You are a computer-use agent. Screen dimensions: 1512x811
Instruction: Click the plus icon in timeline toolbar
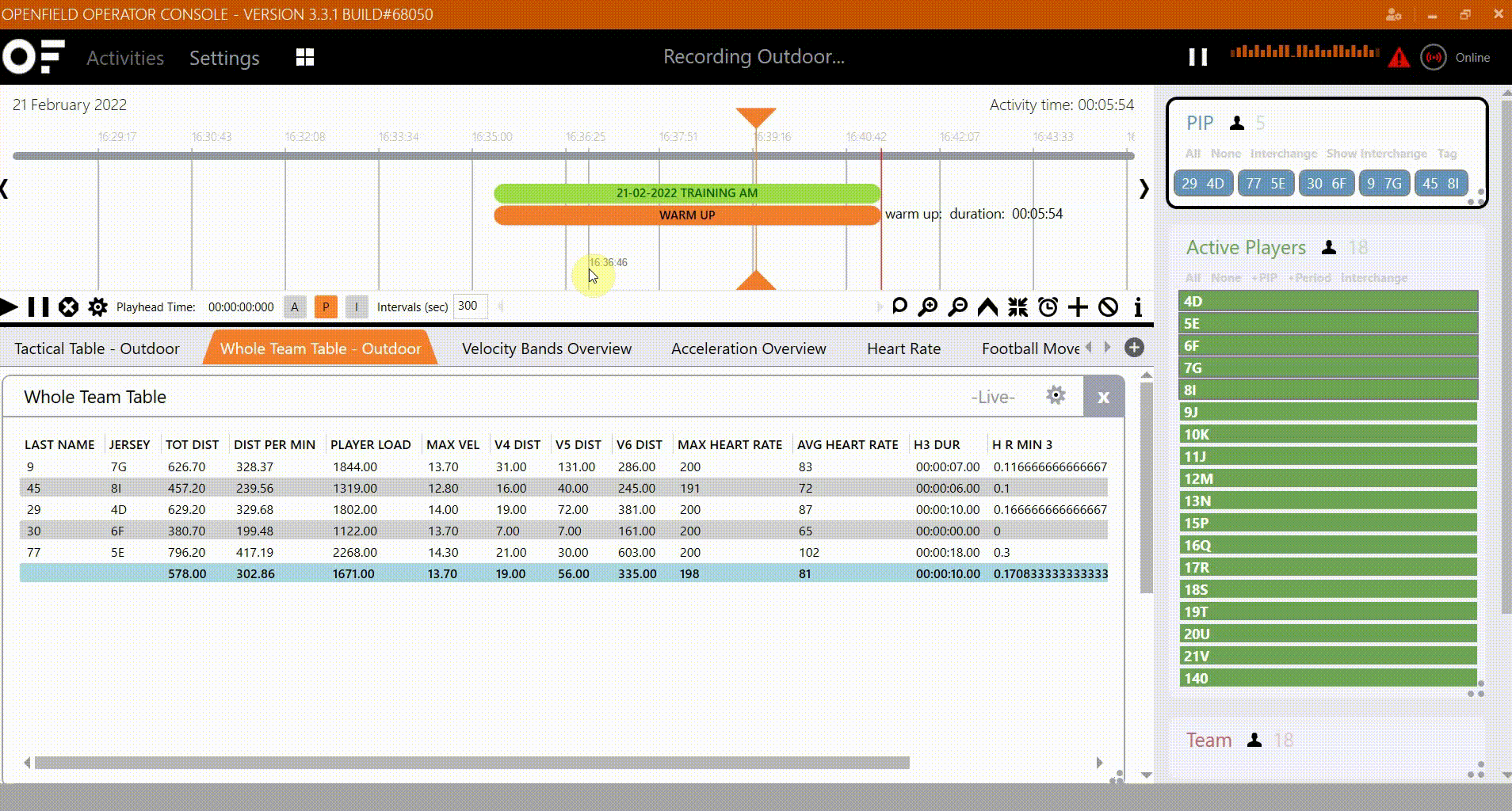(1078, 307)
